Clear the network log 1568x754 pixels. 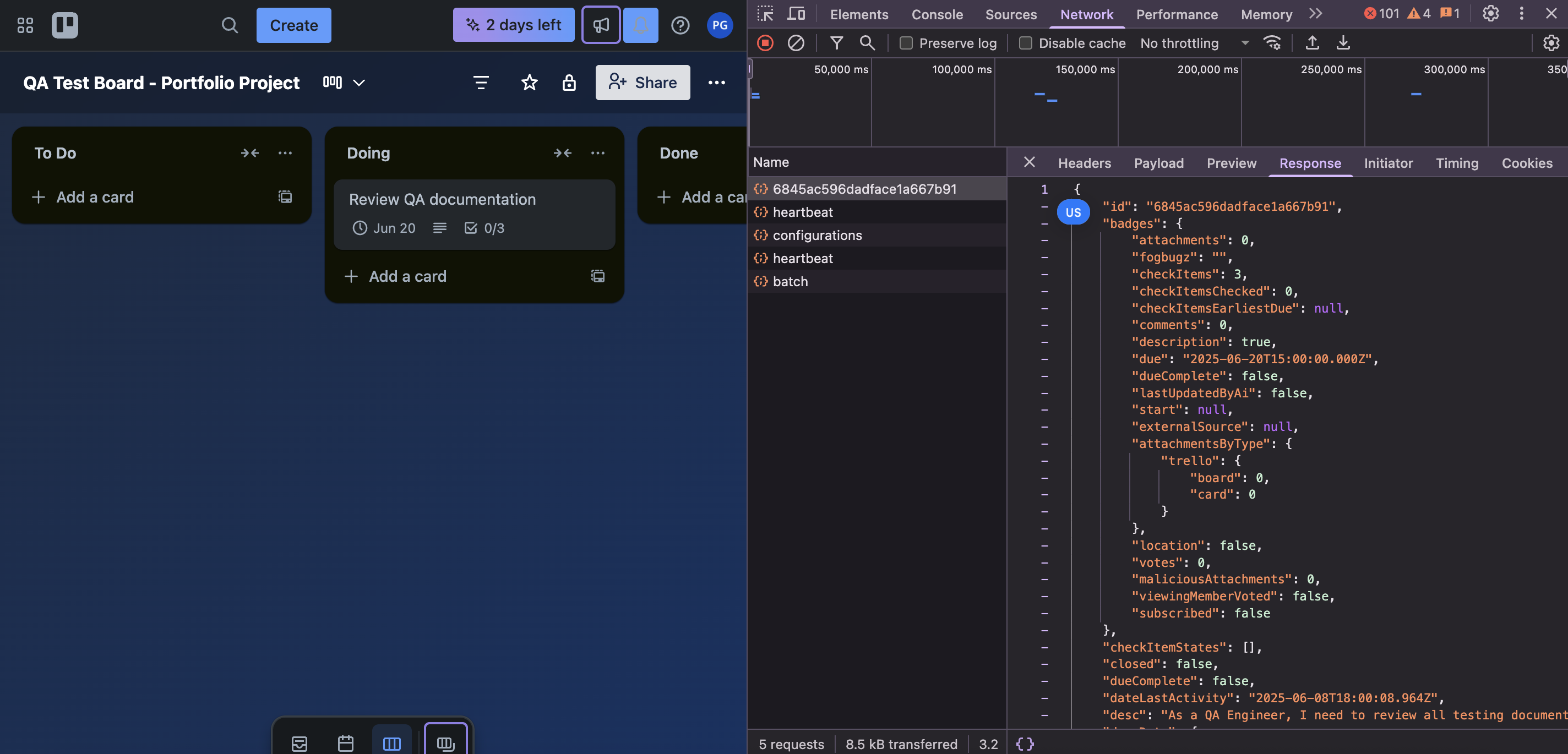coord(796,42)
